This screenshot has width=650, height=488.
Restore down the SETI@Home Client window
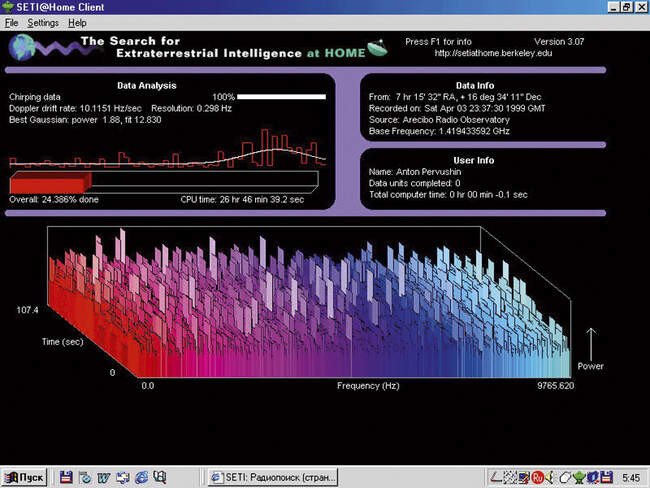627,7
